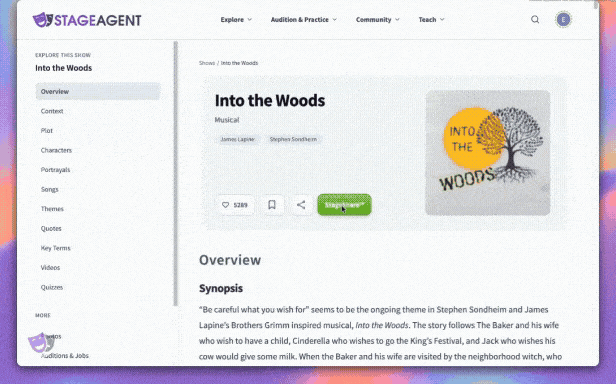616x384 pixels.
Task: Click the Shows breadcrumb link
Action: click(x=207, y=63)
